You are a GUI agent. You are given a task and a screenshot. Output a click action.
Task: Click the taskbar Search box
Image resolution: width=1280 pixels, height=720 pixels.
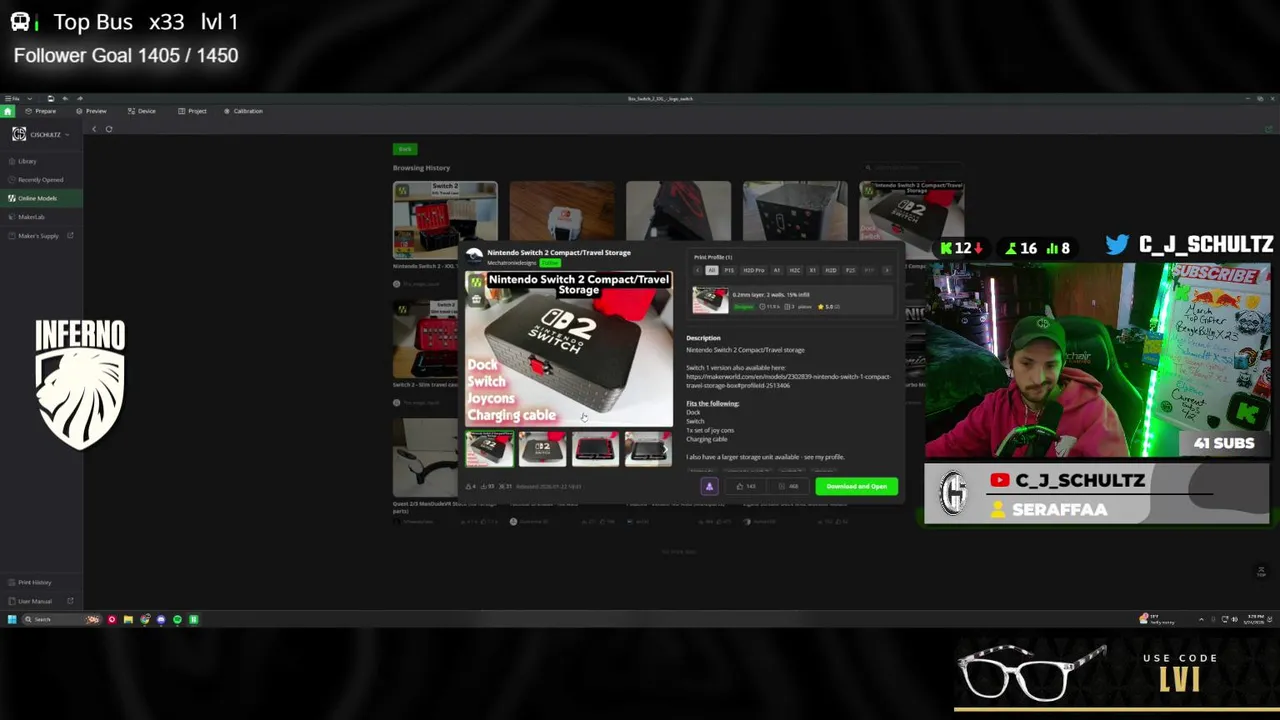pos(61,620)
